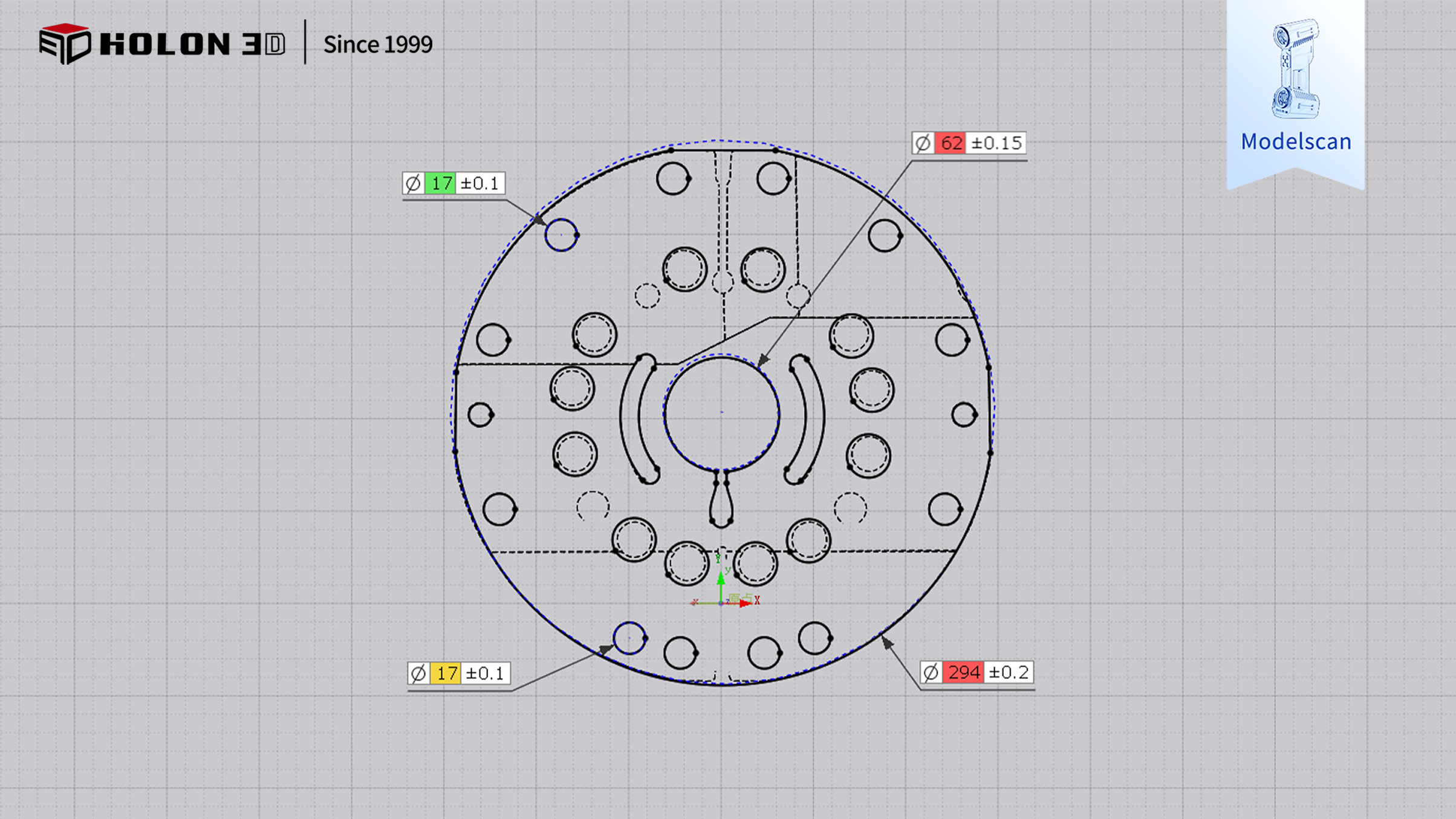Image resolution: width=1456 pixels, height=819 pixels.
Task: Click the Modelscan handheld scanner icon
Action: point(1295,68)
